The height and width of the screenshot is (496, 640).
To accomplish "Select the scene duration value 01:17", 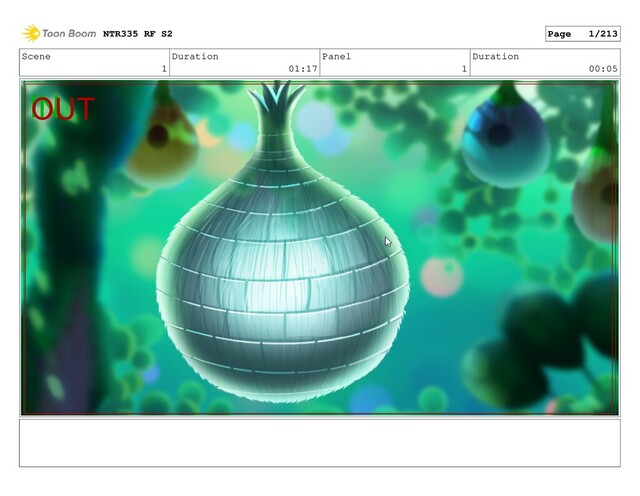I will (303, 69).
